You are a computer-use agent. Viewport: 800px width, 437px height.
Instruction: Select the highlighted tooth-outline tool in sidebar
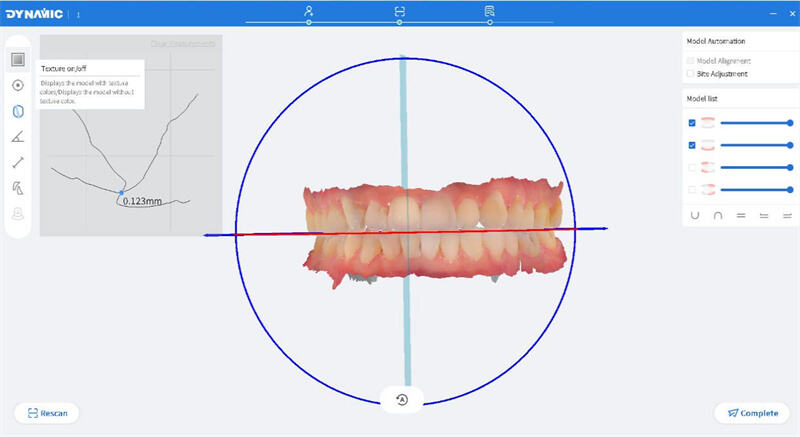coord(18,111)
